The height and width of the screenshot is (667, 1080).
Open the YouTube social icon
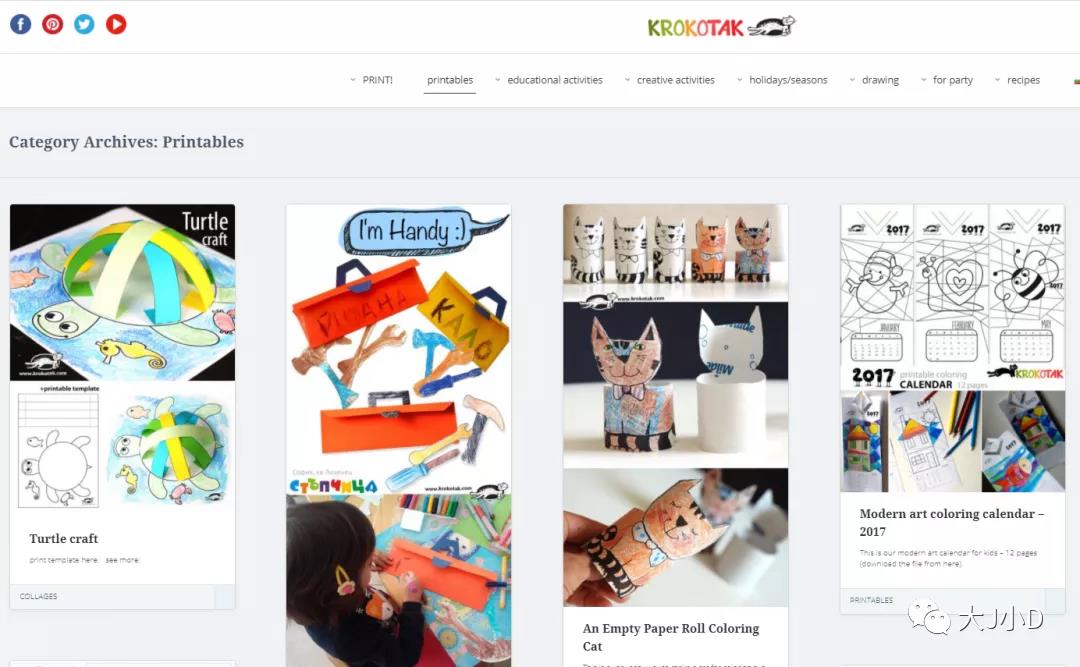coord(116,24)
